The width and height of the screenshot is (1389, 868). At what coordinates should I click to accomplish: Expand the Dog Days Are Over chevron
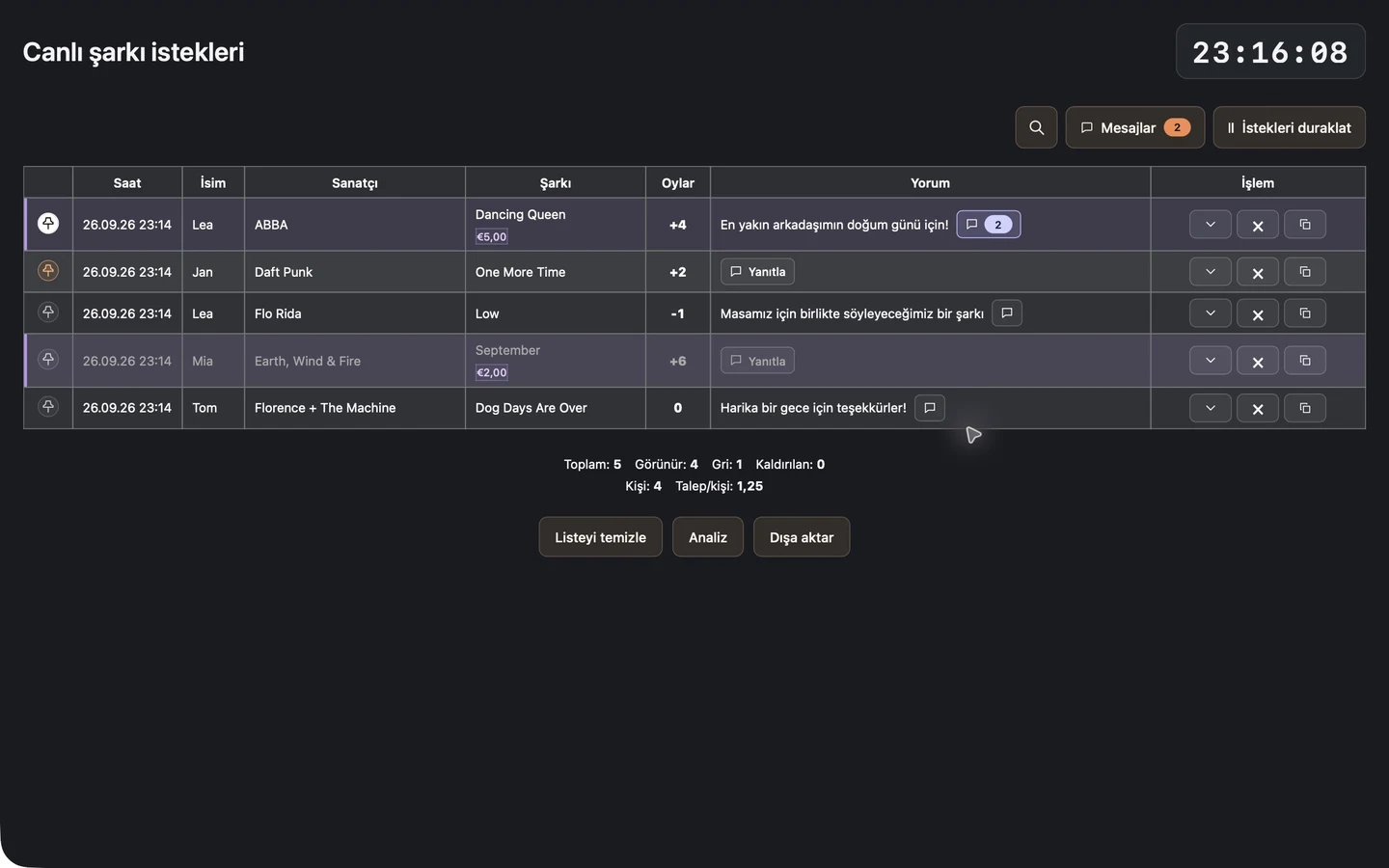pos(1211,408)
